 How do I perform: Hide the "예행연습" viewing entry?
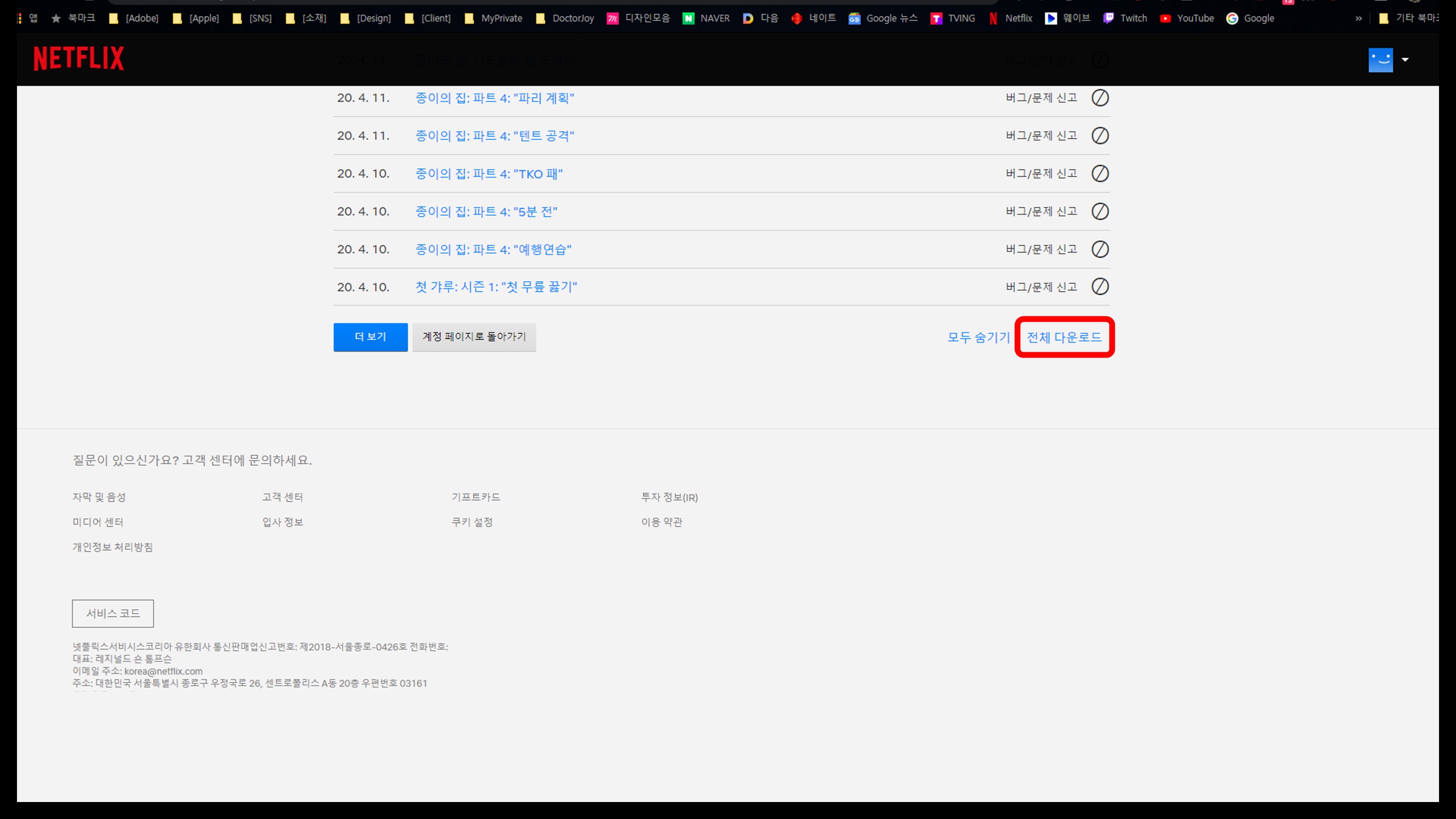click(1099, 249)
